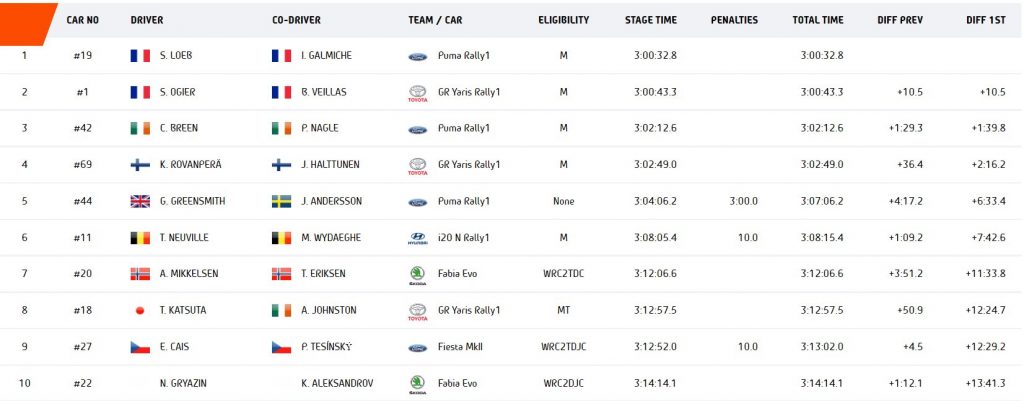Click the Eligibility column header
1024x401 pixels.
click(564, 20)
